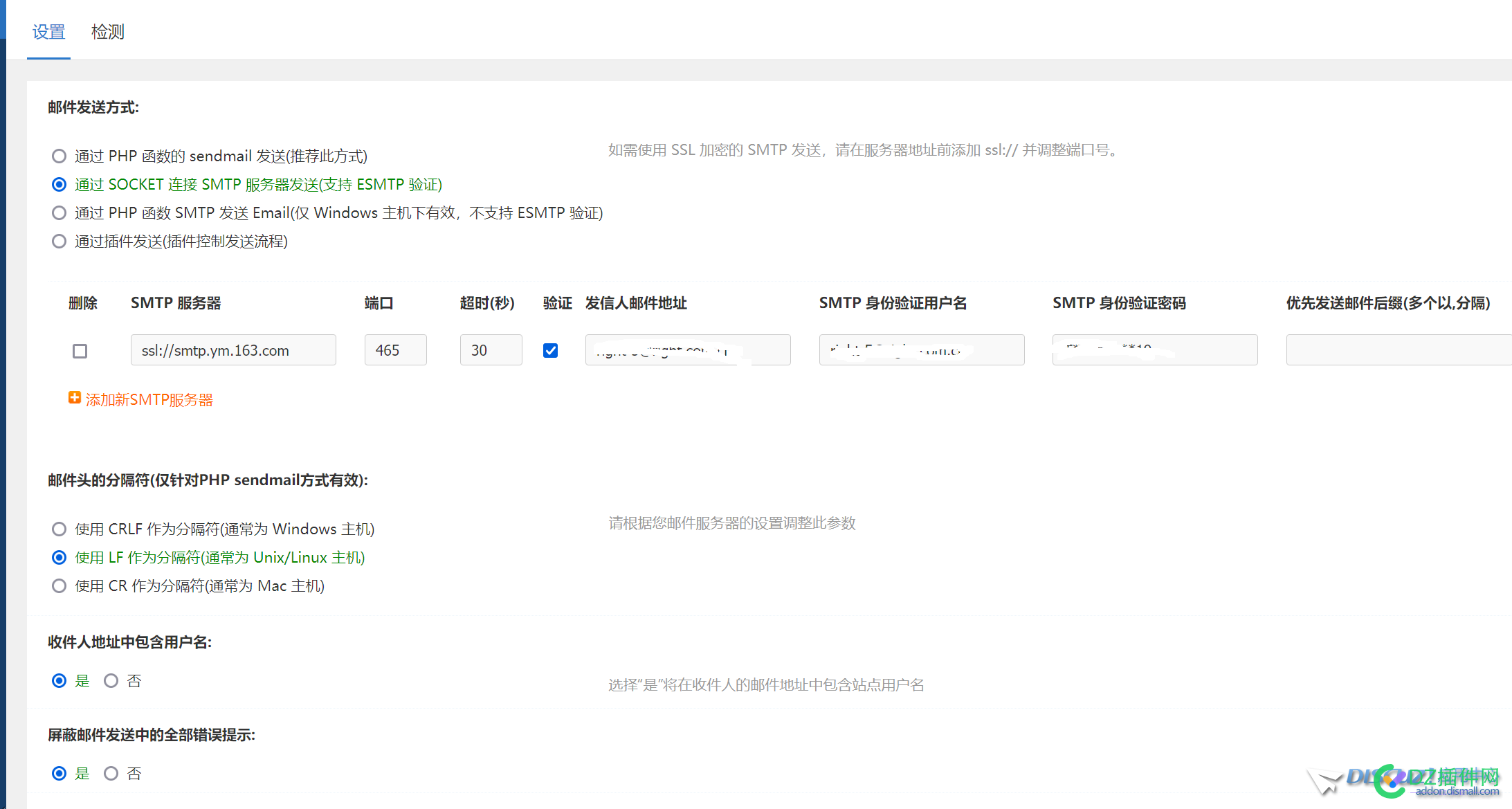This screenshot has width=1512, height=809.
Task: Click the 优先发送邮件后缀 input field
Action: tap(1399, 350)
